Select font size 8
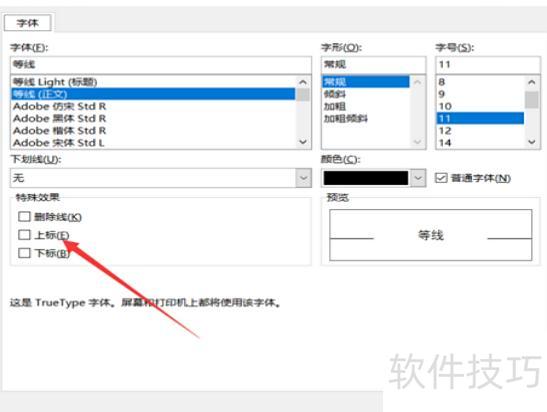 point(480,82)
